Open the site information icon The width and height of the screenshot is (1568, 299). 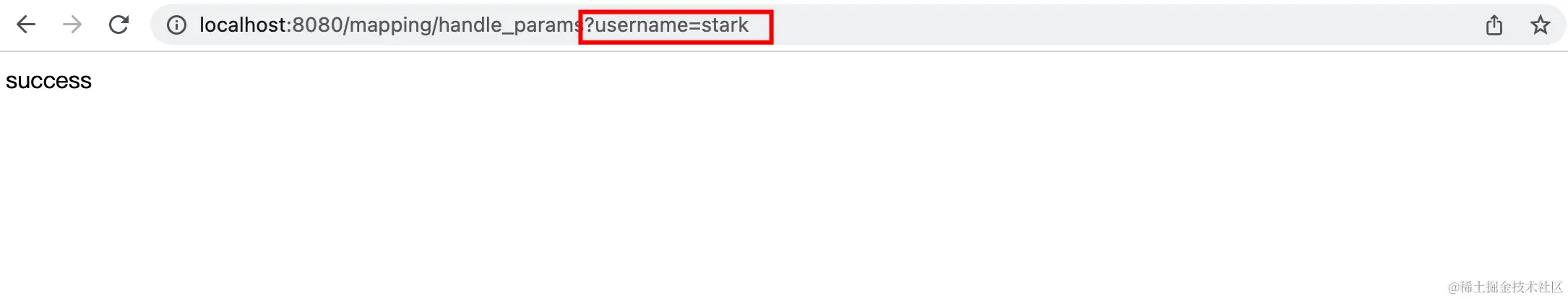click(176, 26)
